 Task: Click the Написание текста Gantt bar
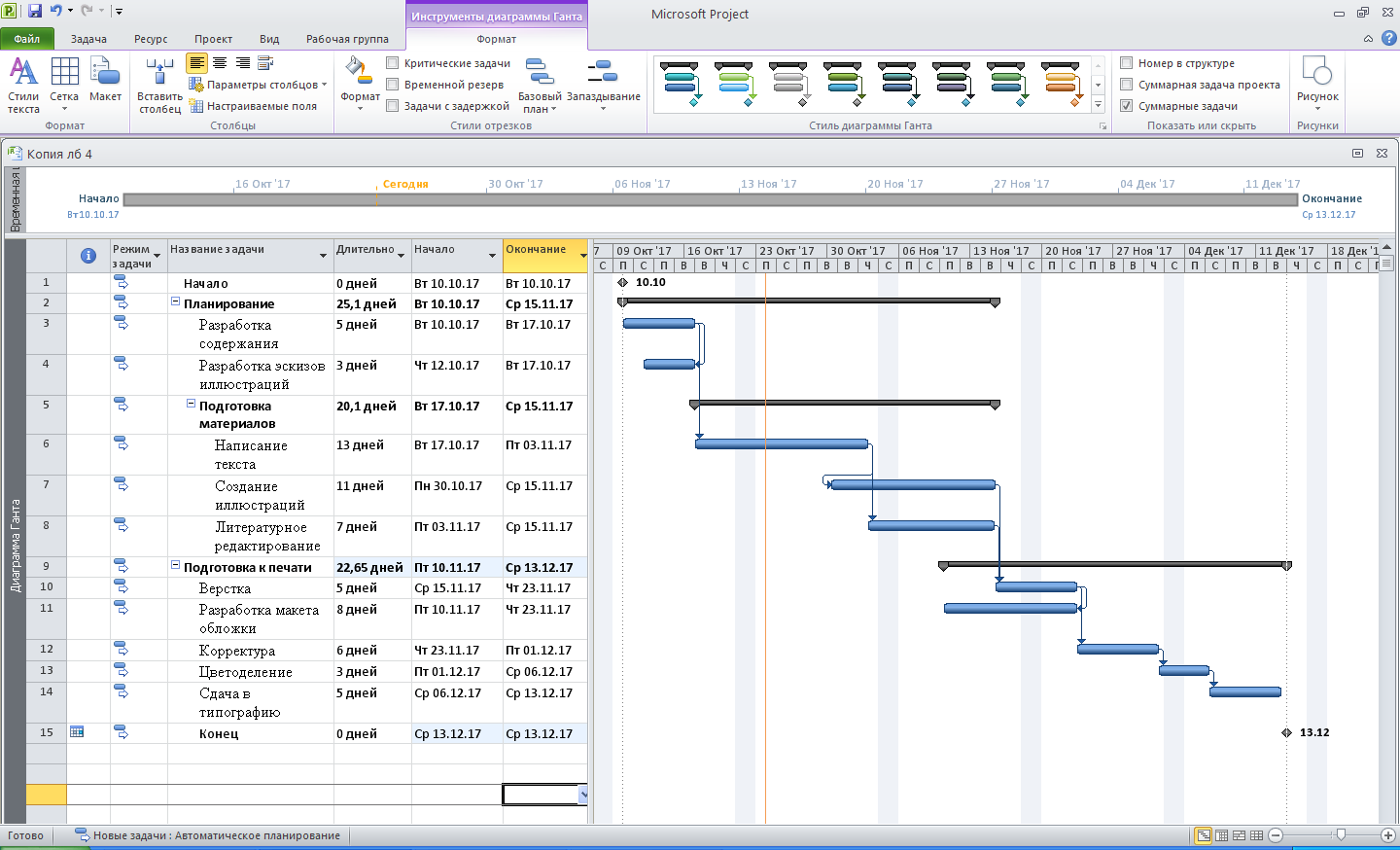[782, 443]
